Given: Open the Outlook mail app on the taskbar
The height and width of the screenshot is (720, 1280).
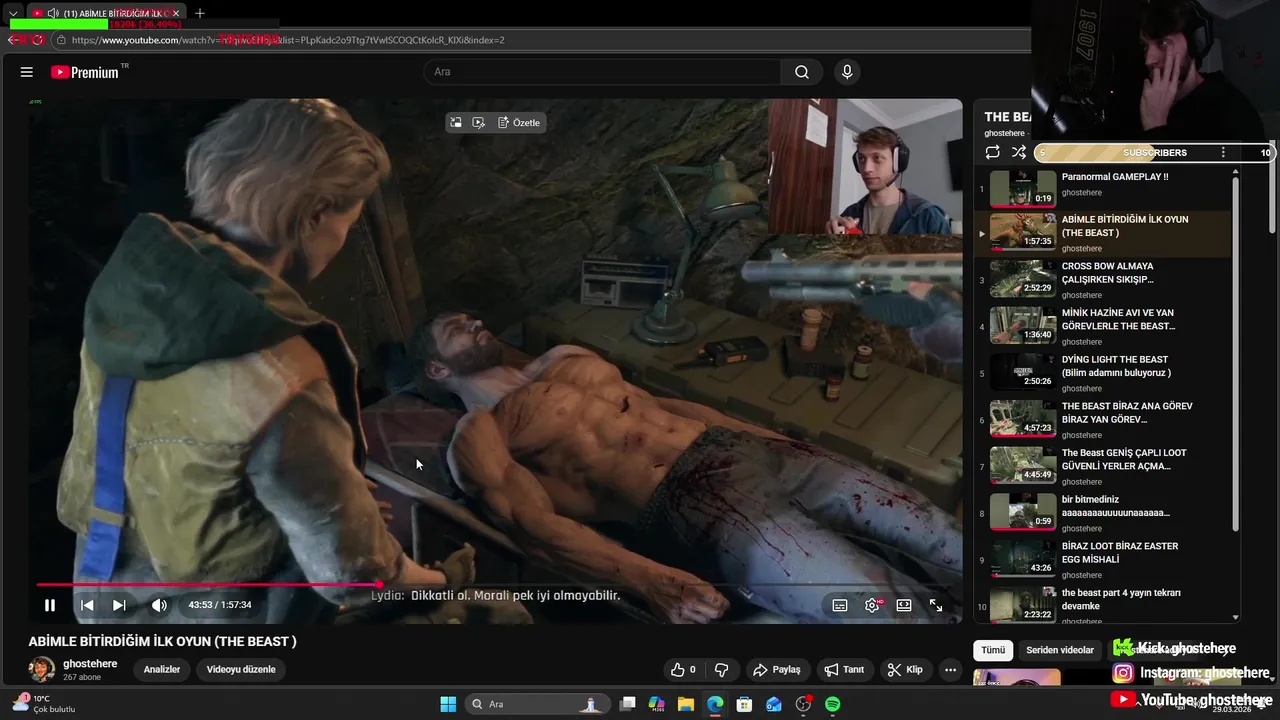Looking at the screenshot, I should click(774, 704).
